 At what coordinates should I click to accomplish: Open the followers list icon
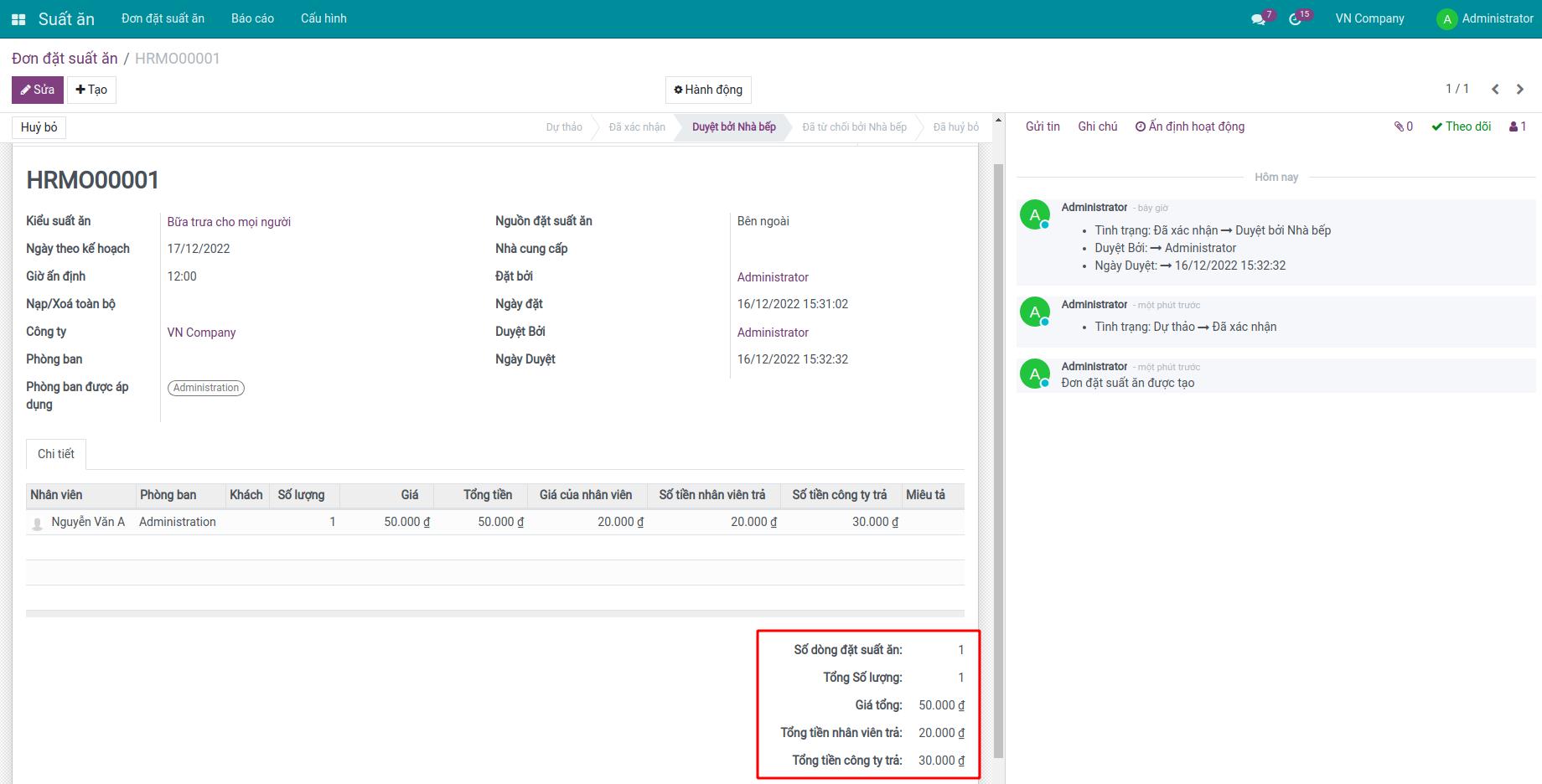1518,126
